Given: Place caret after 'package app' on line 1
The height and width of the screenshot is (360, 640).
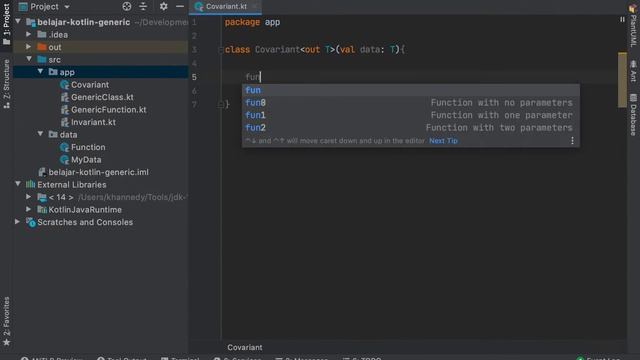Looking at the screenshot, I should coord(280,22).
